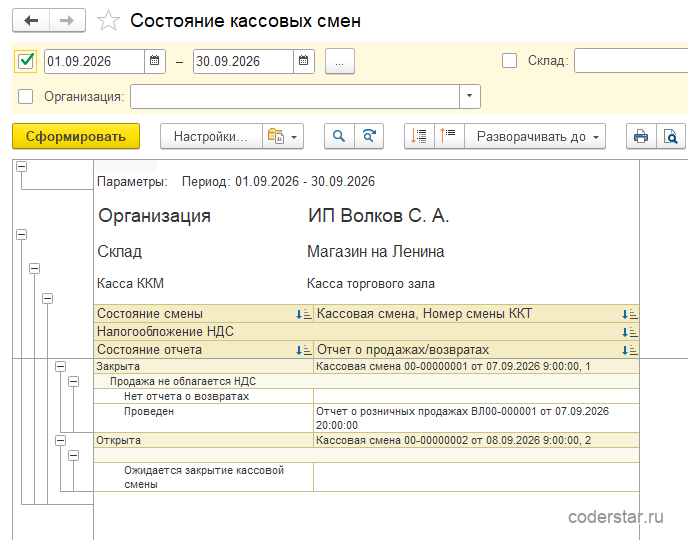Click organization value ИП Волков С. А.
The height and width of the screenshot is (540, 688).
(378, 216)
